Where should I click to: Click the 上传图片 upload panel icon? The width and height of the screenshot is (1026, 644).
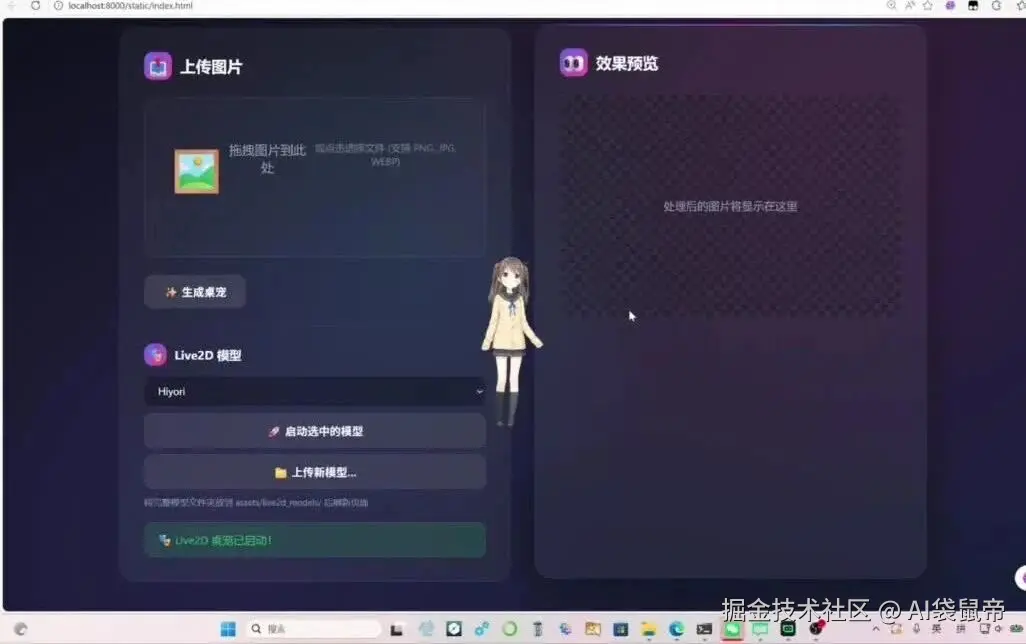tap(158, 66)
